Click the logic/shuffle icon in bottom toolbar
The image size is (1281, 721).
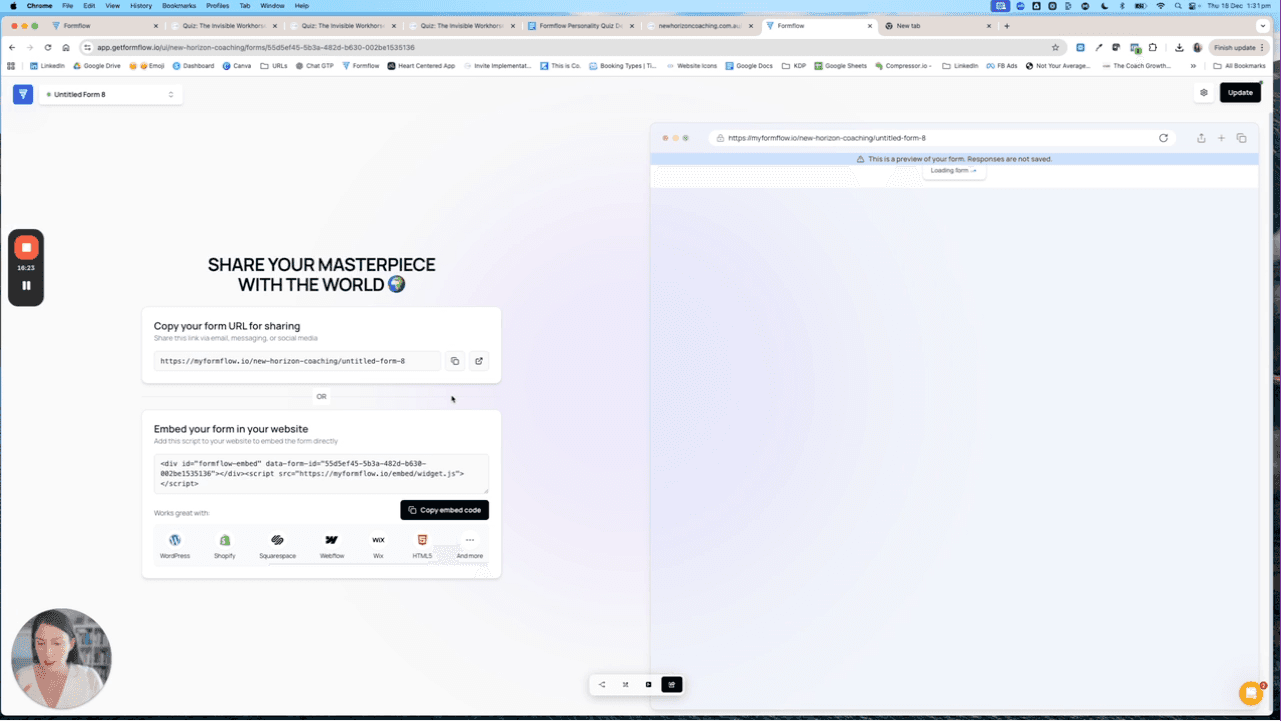coord(625,685)
